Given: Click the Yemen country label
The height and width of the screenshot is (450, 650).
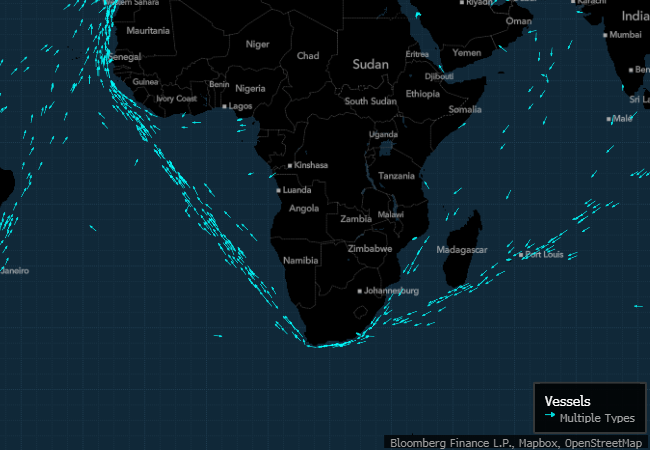Looking at the screenshot, I should point(467,53).
